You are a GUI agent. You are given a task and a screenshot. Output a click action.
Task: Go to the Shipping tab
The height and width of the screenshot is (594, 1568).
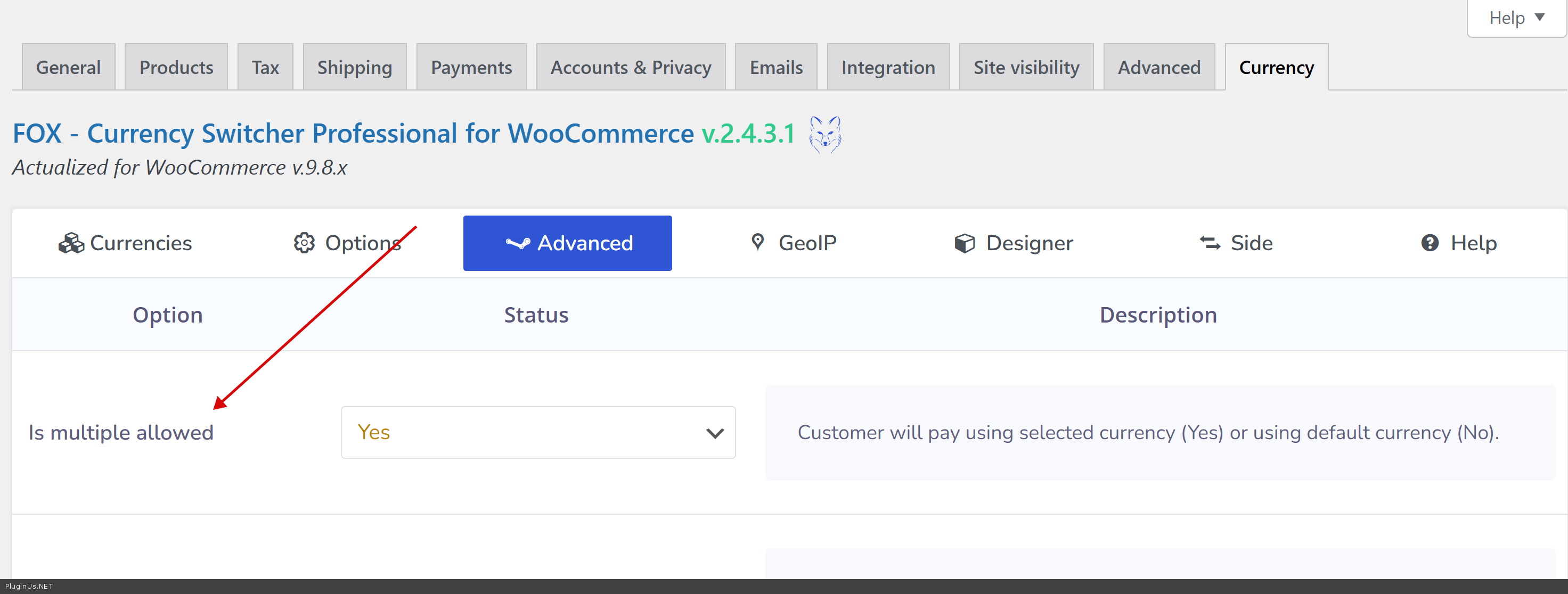[354, 68]
